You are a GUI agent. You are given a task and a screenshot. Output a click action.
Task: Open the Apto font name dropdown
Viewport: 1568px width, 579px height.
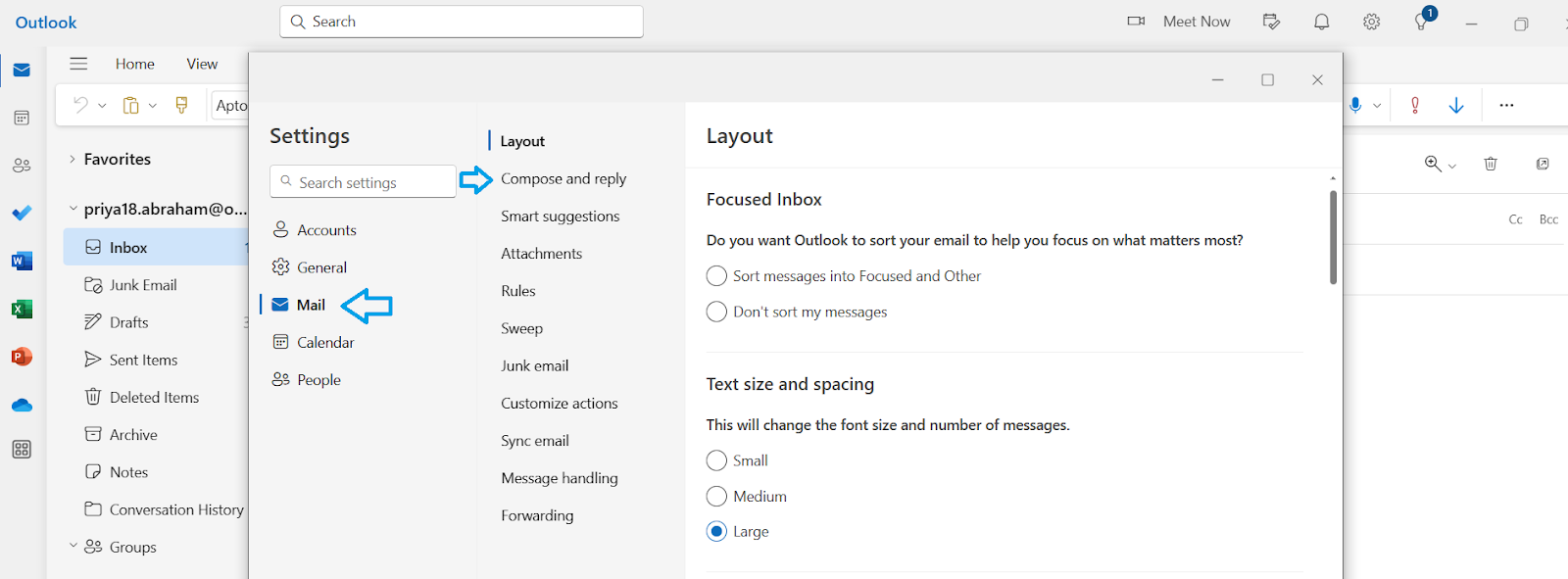pos(230,105)
